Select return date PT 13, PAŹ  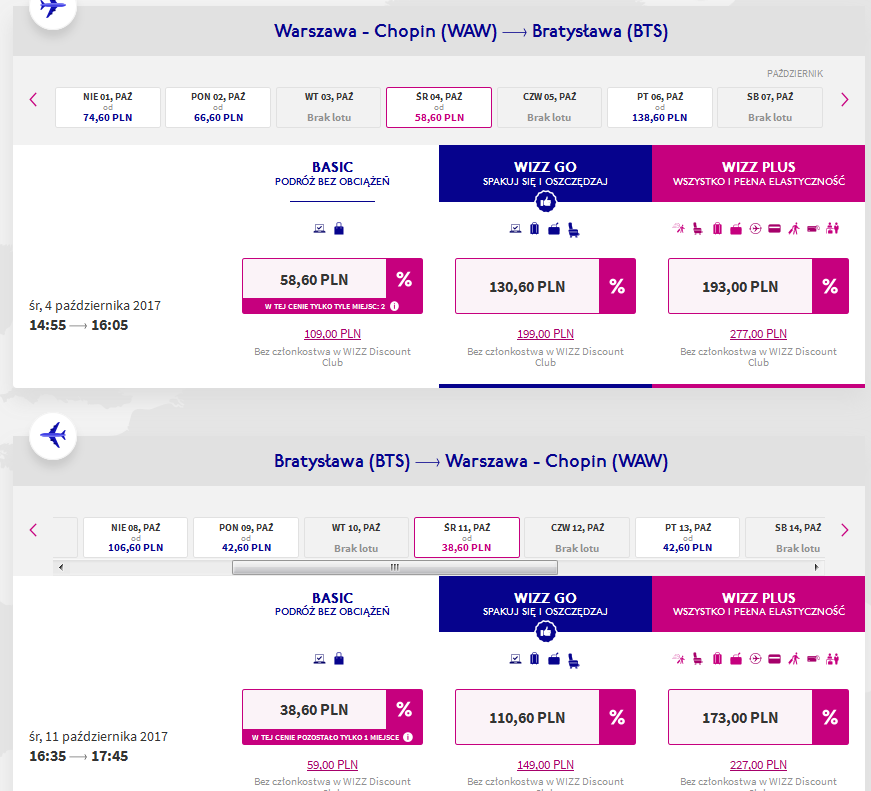click(687, 537)
